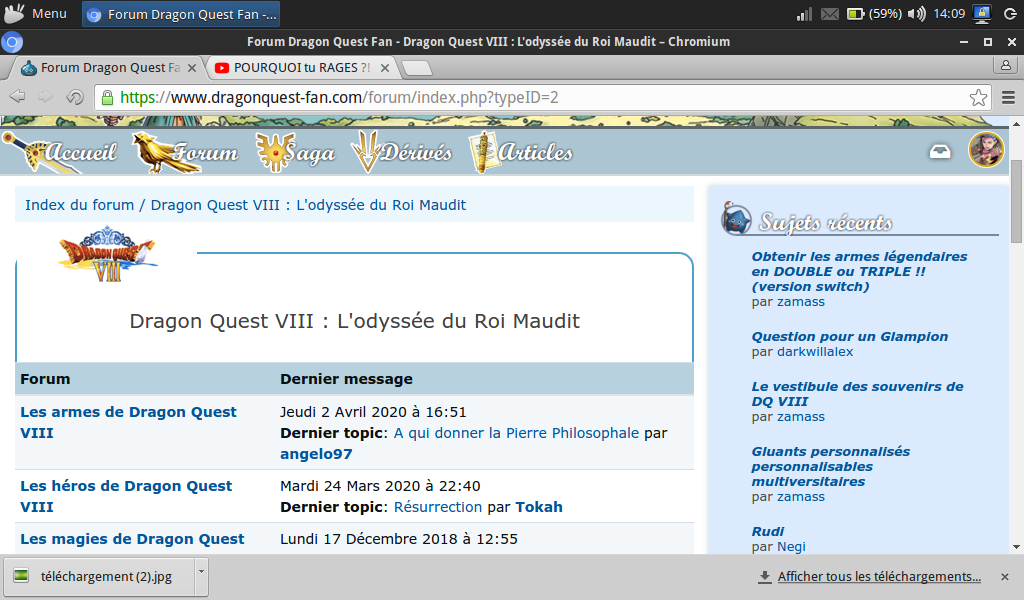Click the Dernier message column header

coord(346,379)
